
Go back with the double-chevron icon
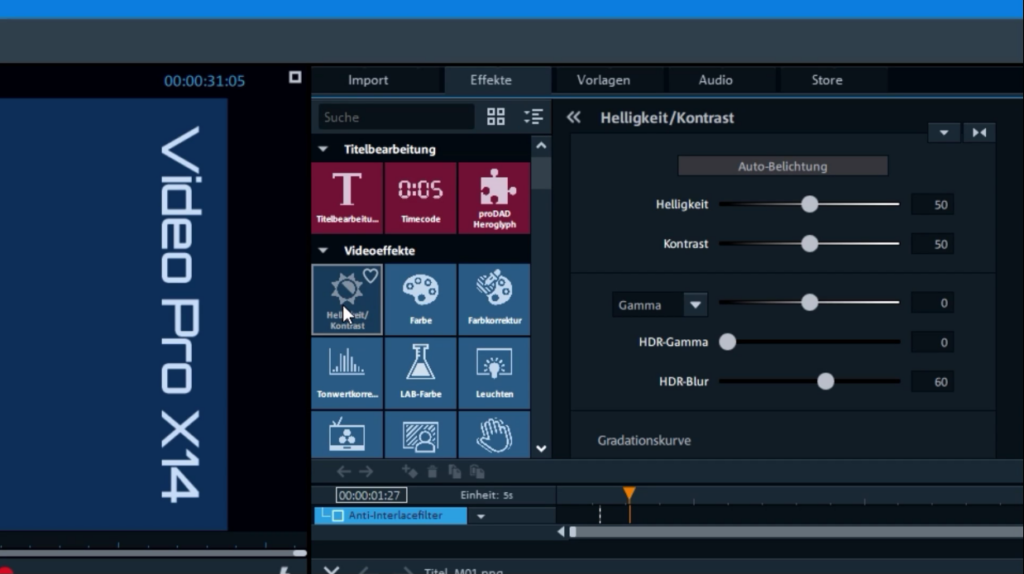[x=573, y=118]
